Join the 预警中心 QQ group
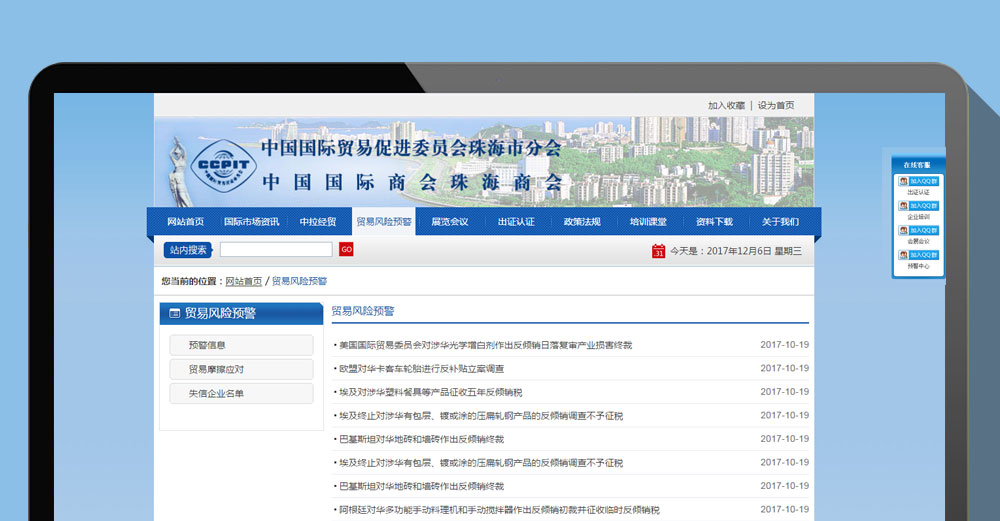The width and height of the screenshot is (1000, 521). click(918, 255)
